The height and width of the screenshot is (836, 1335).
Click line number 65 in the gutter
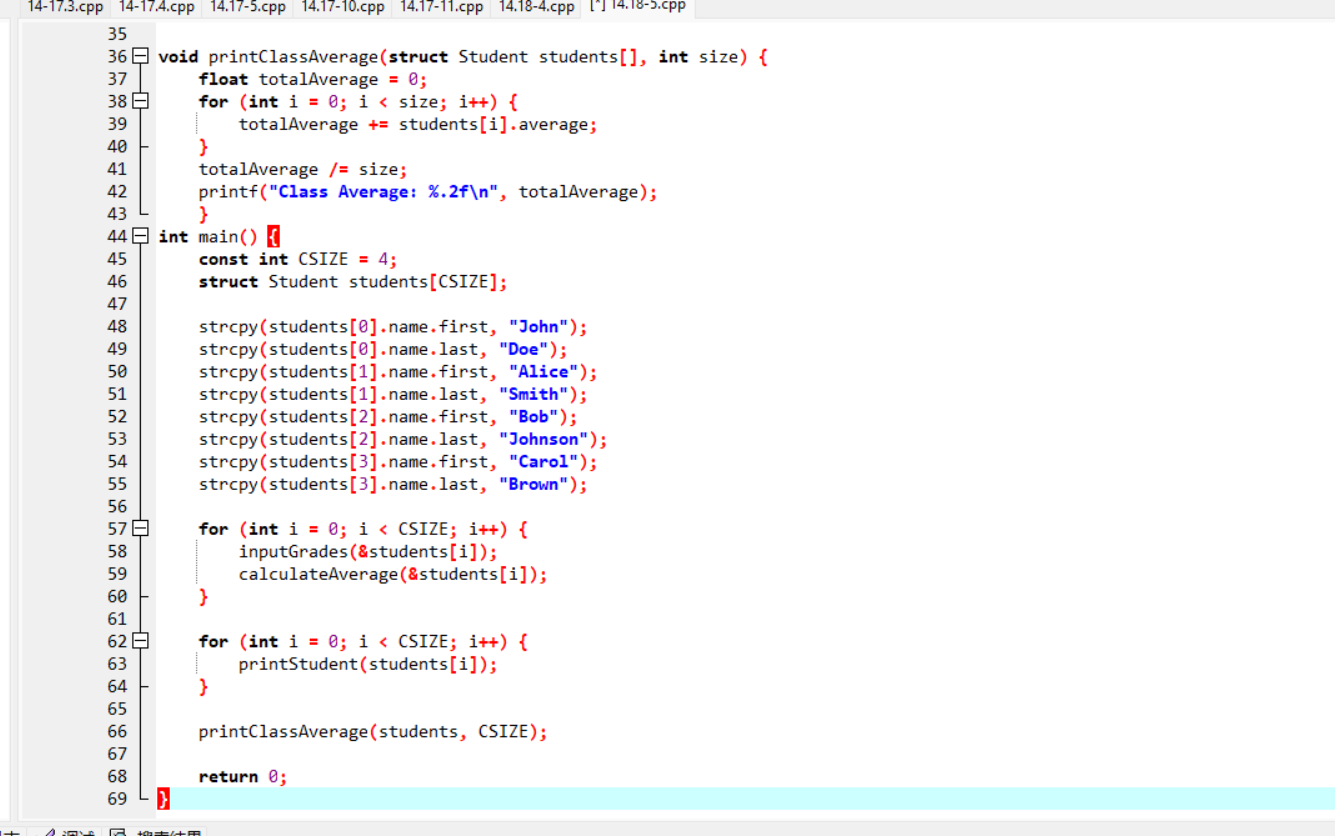point(117,709)
